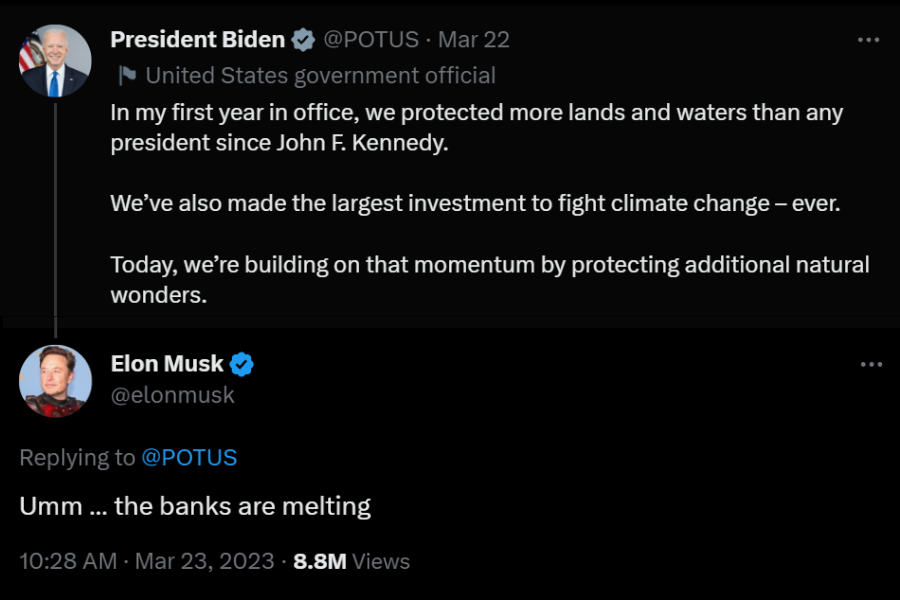Open President Biden's profile picture
This screenshot has height=600, width=900.
point(55,61)
